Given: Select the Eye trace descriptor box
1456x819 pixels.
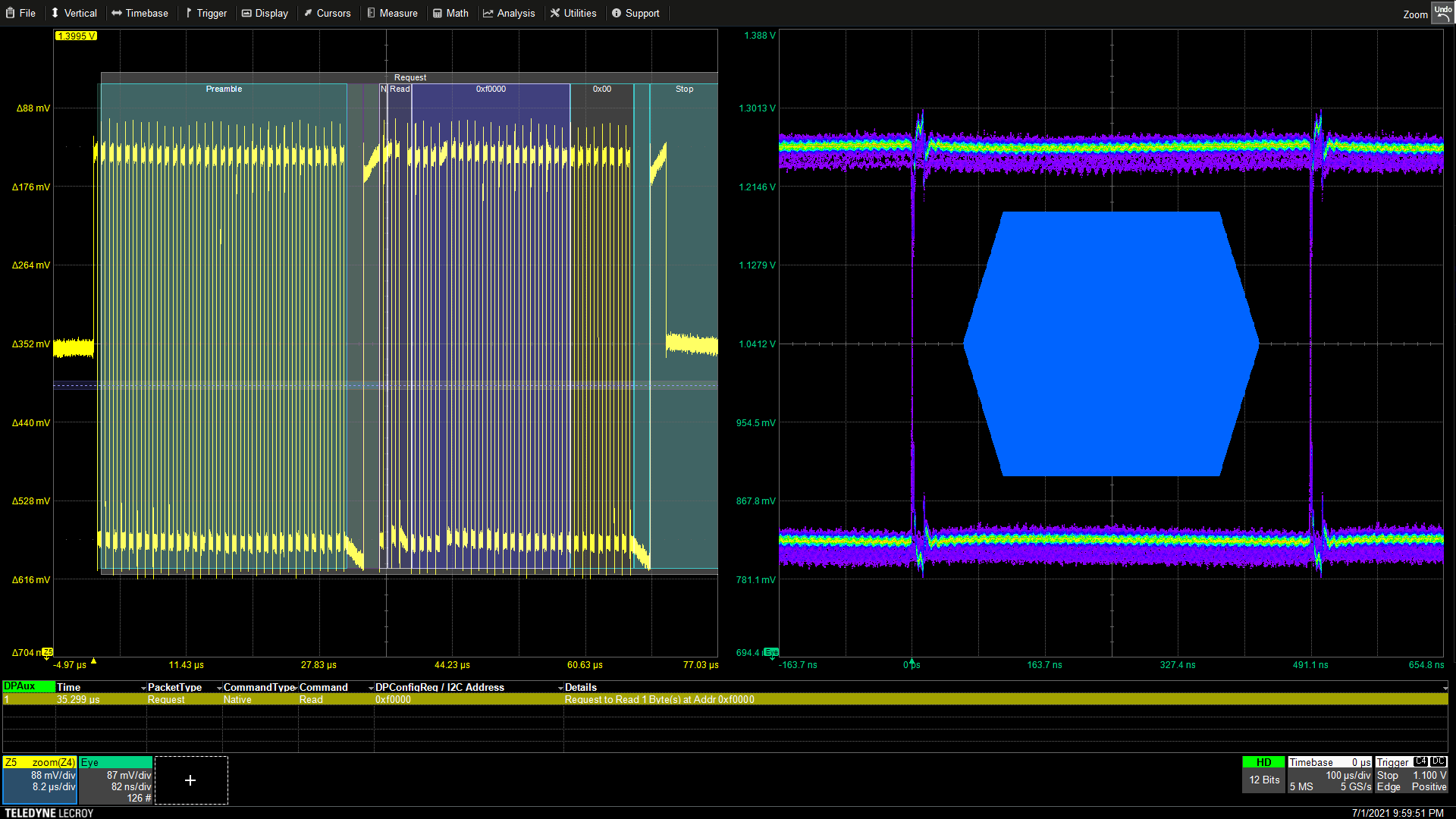Looking at the screenshot, I should tap(115, 780).
